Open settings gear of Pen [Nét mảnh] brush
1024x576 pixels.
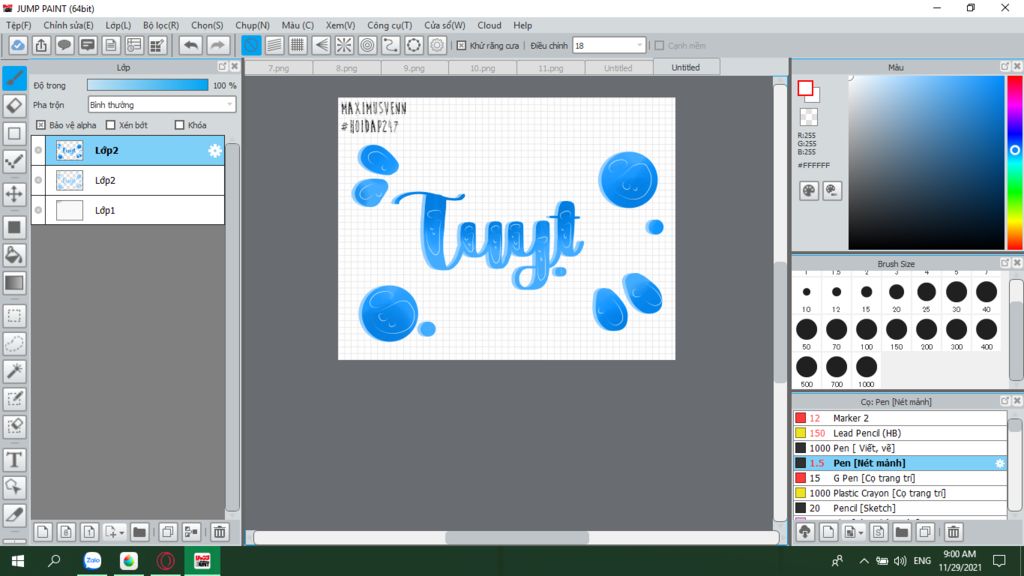(x=1000, y=463)
